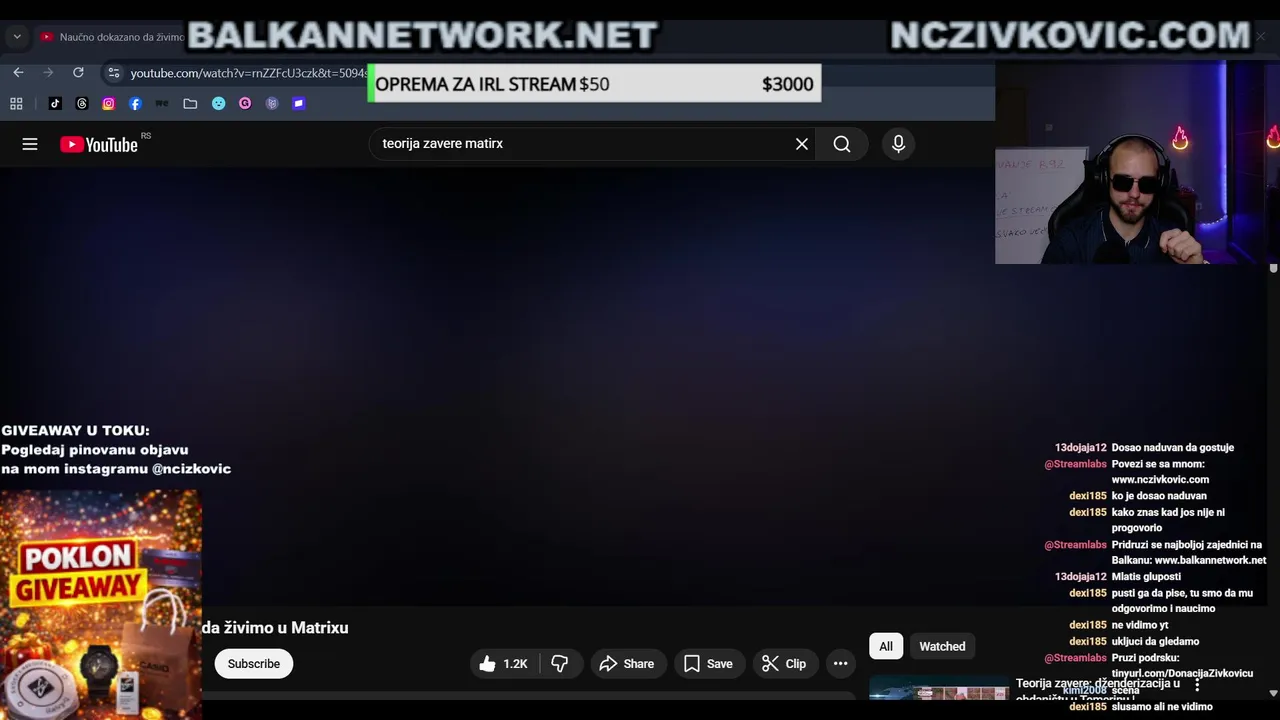Open the apps grid in bookmarks bar

16,103
